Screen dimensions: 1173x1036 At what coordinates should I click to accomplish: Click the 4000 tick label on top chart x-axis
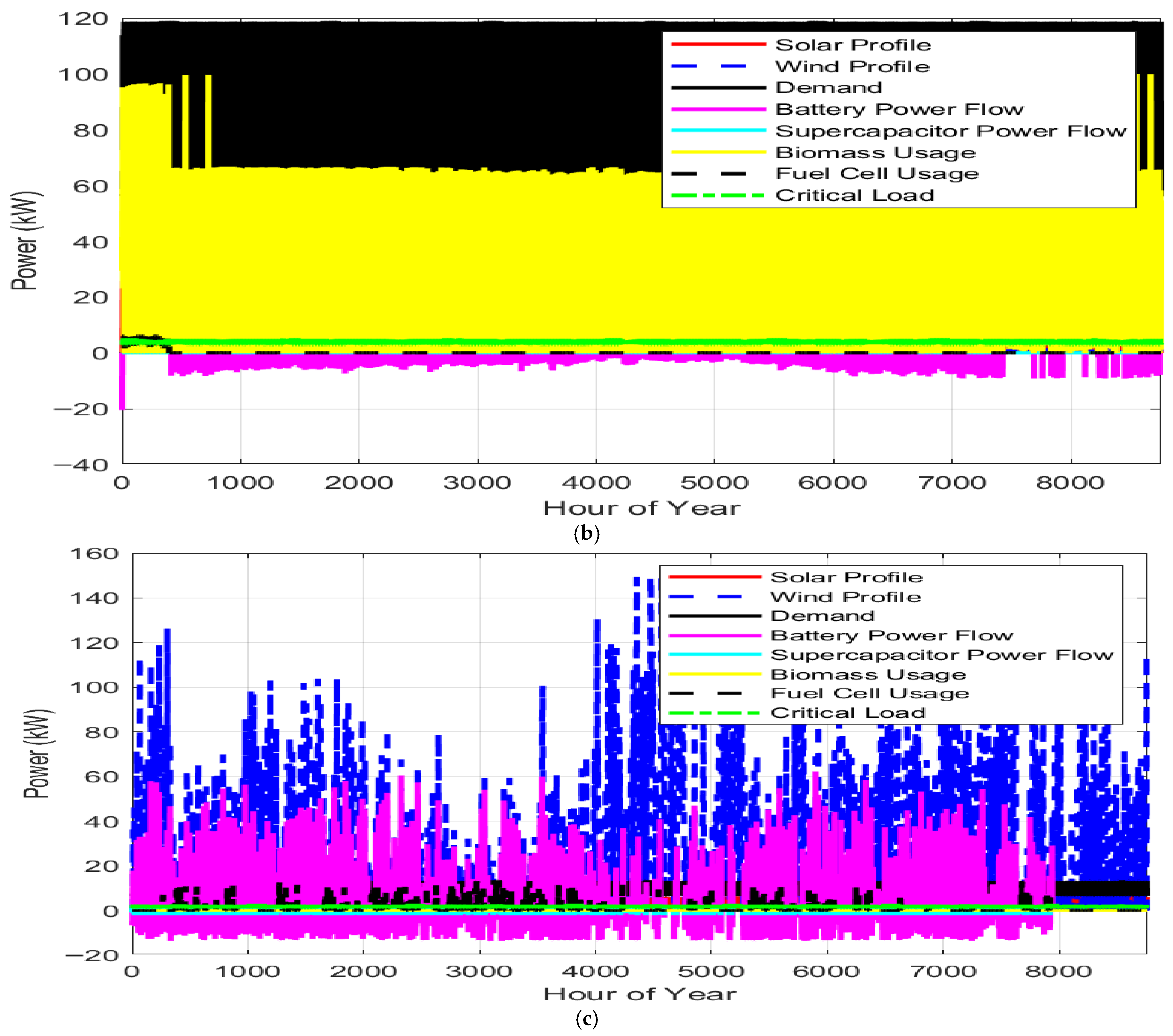596,482
